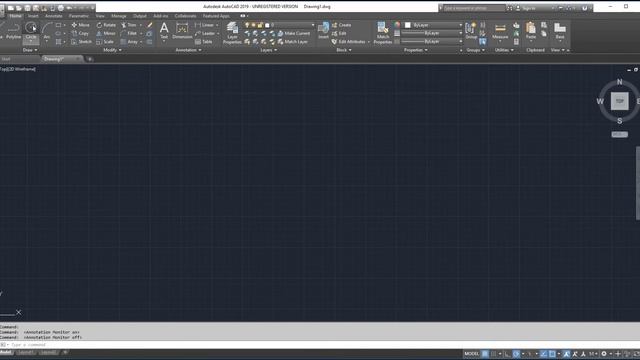Expand the Block panel
This screenshot has height=360, width=640.
[x=344, y=50]
